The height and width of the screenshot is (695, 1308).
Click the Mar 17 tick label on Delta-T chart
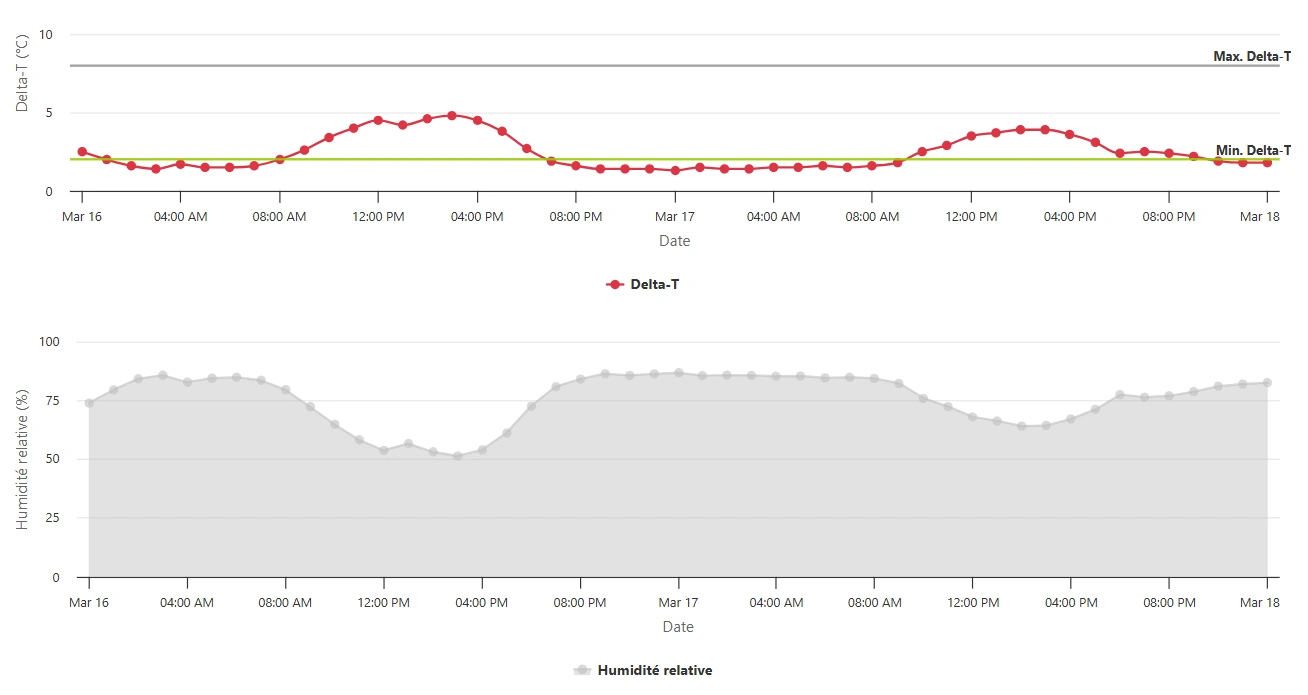pyautogui.click(x=674, y=217)
